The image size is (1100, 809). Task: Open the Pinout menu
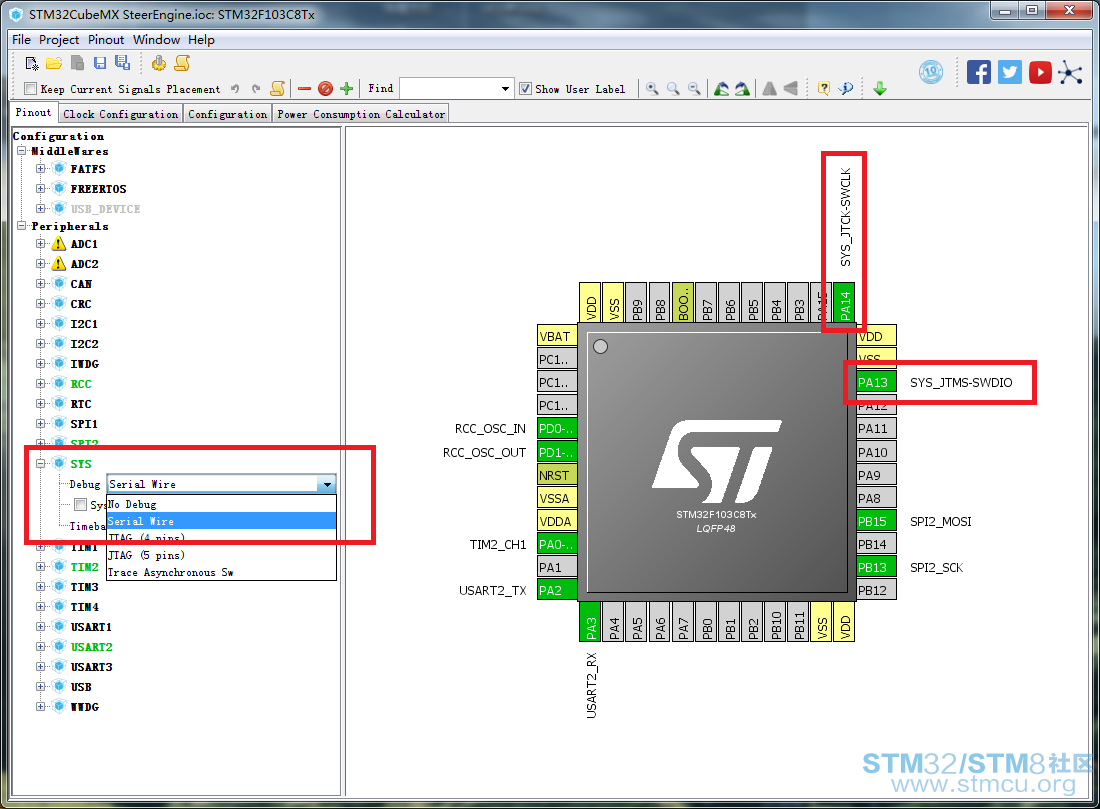(x=106, y=39)
